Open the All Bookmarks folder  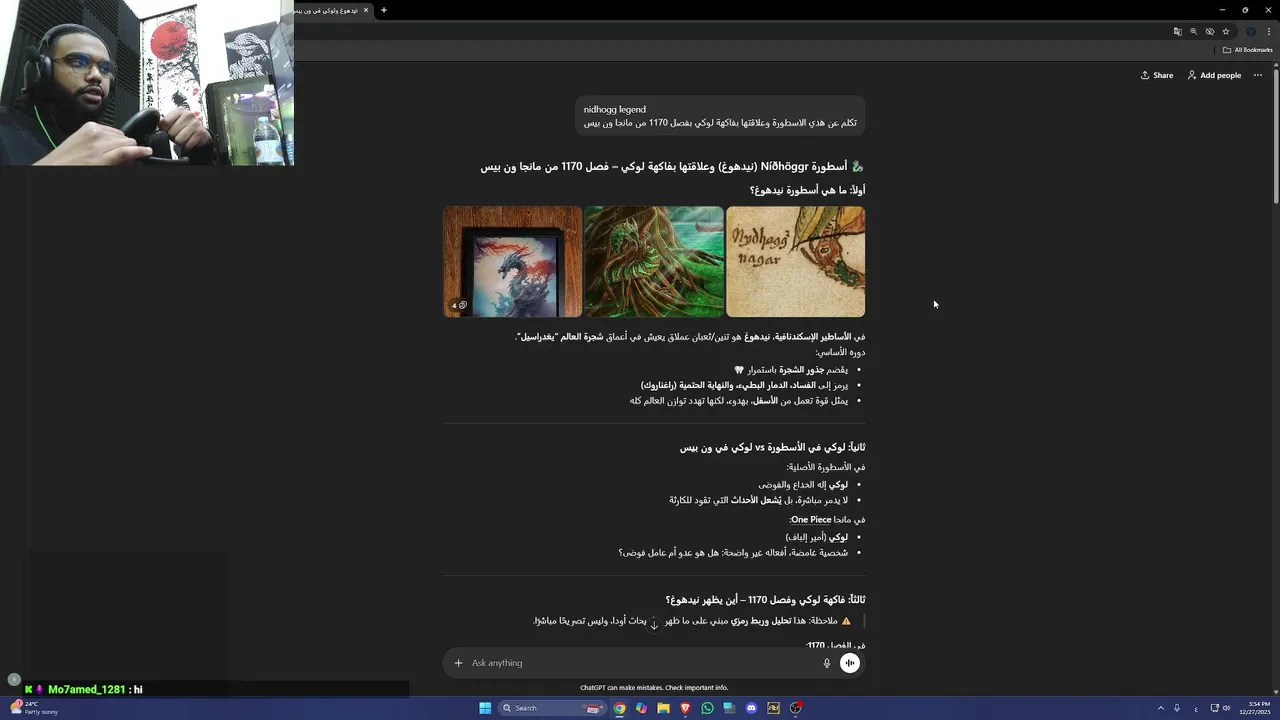point(1247,50)
